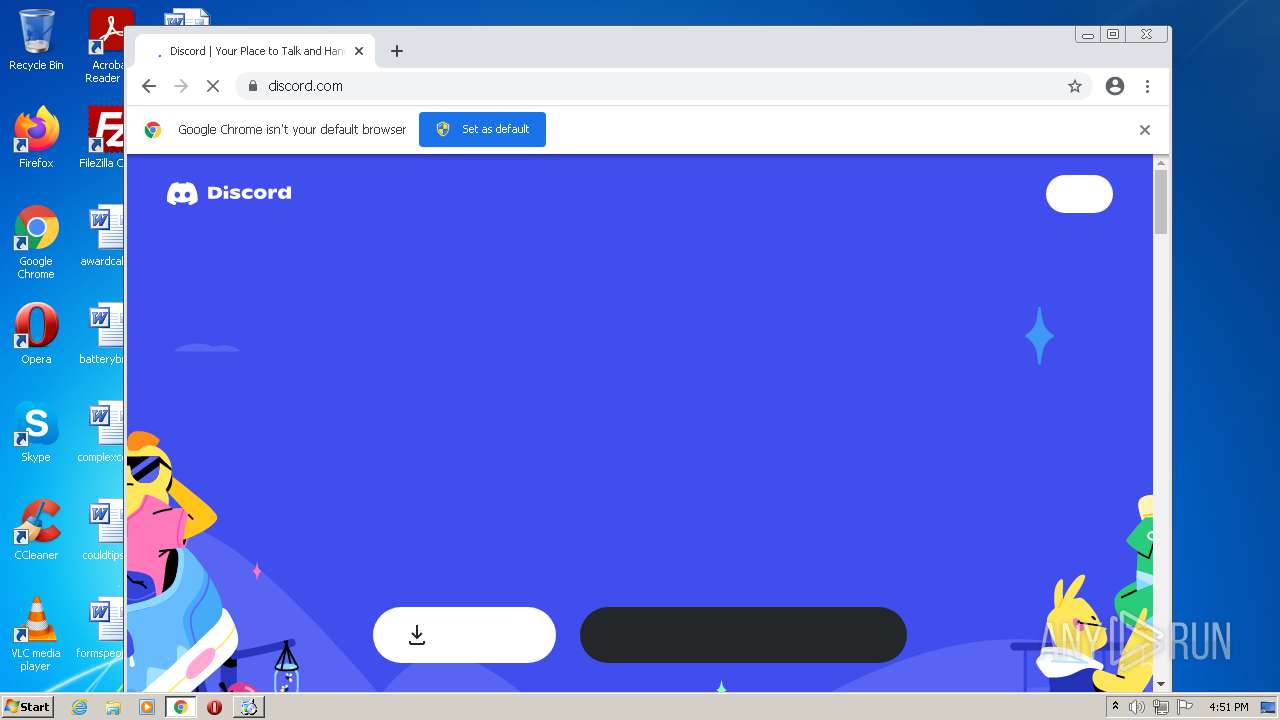Open Action Center flag icon
Image resolution: width=1280 pixels, height=720 pixels.
pyautogui.click(x=1185, y=707)
